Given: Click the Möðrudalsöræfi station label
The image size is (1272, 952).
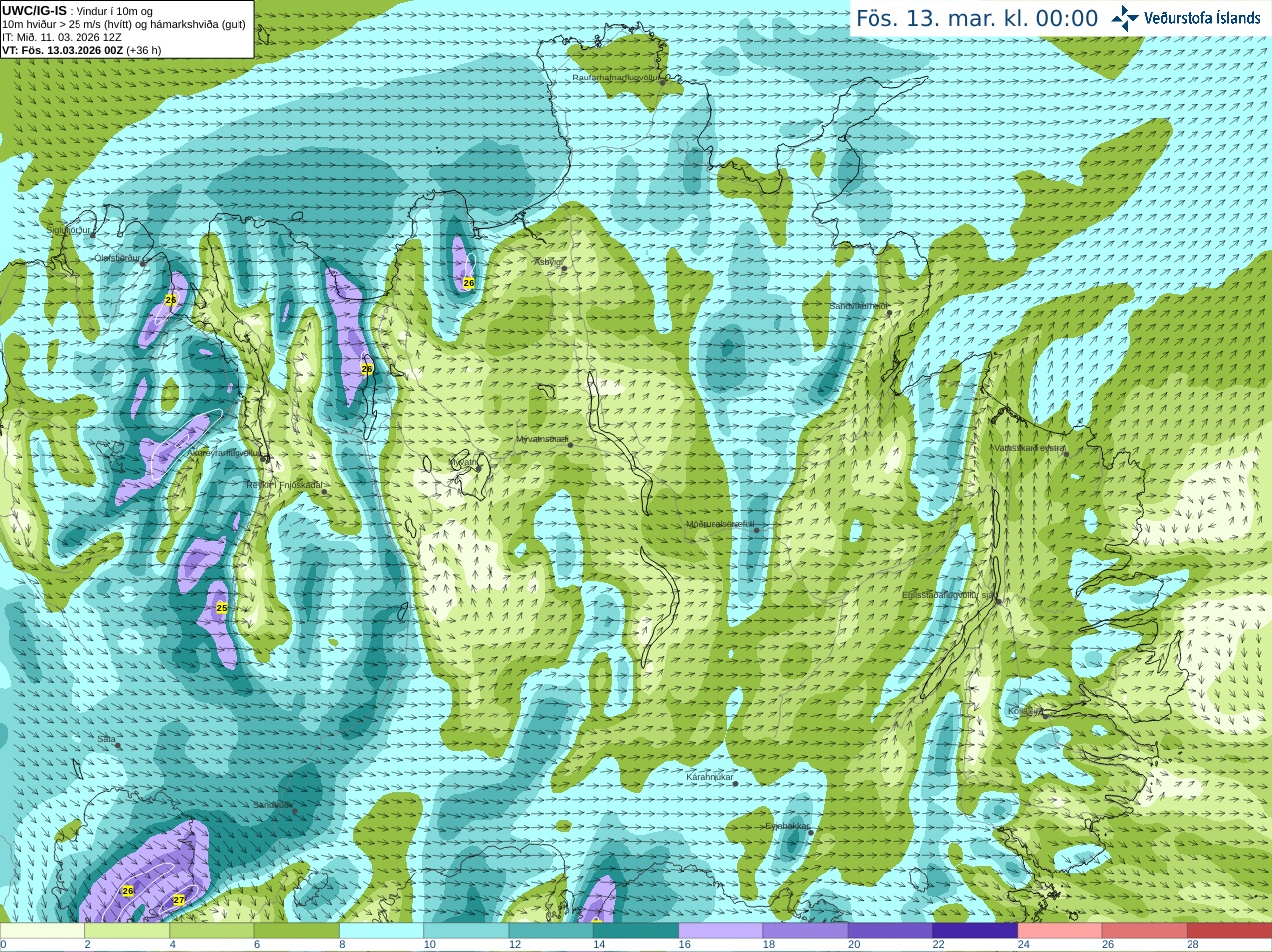Looking at the screenshot, I should tap(720, 523).
